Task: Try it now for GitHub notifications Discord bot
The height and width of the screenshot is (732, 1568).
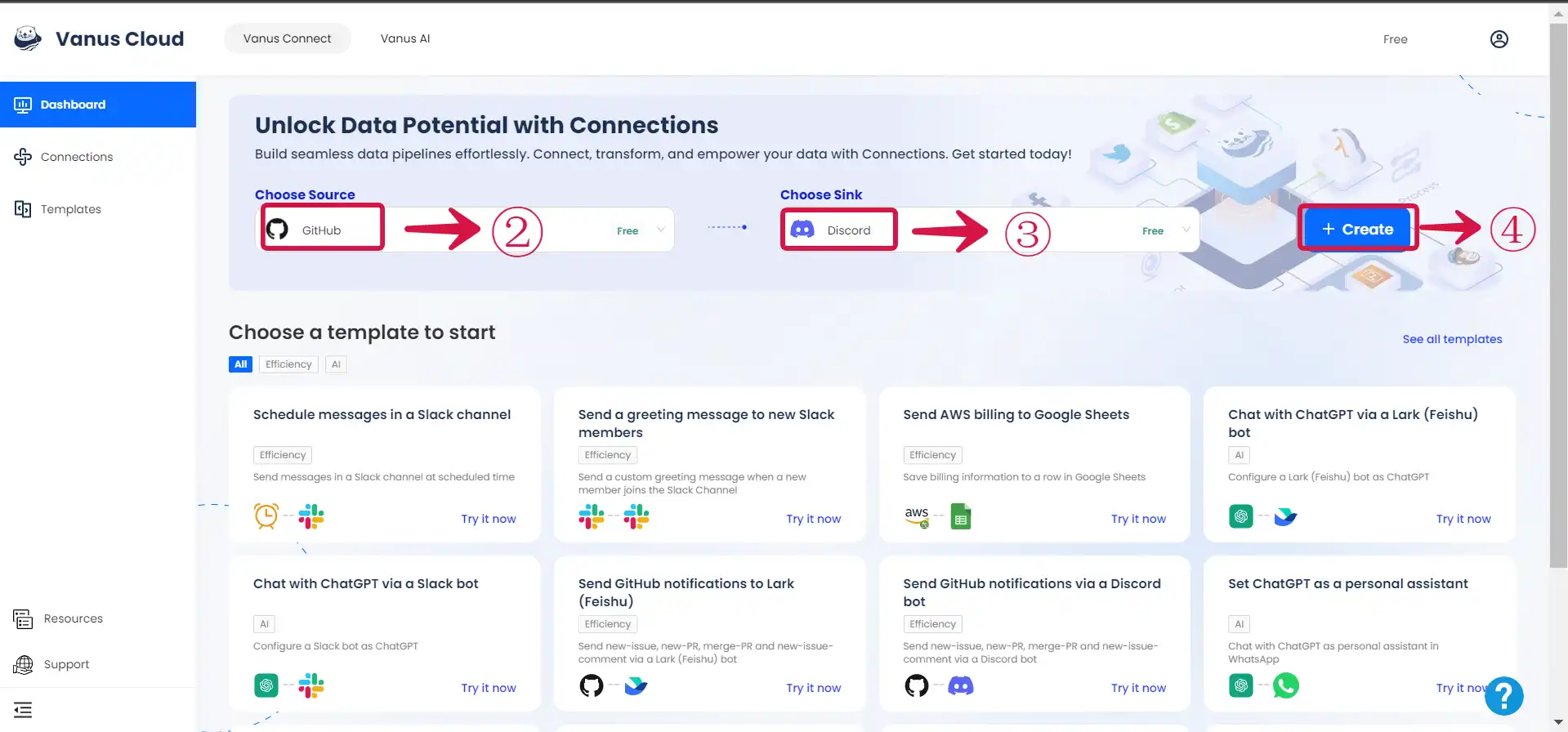Action: [x=1138, y=688]
